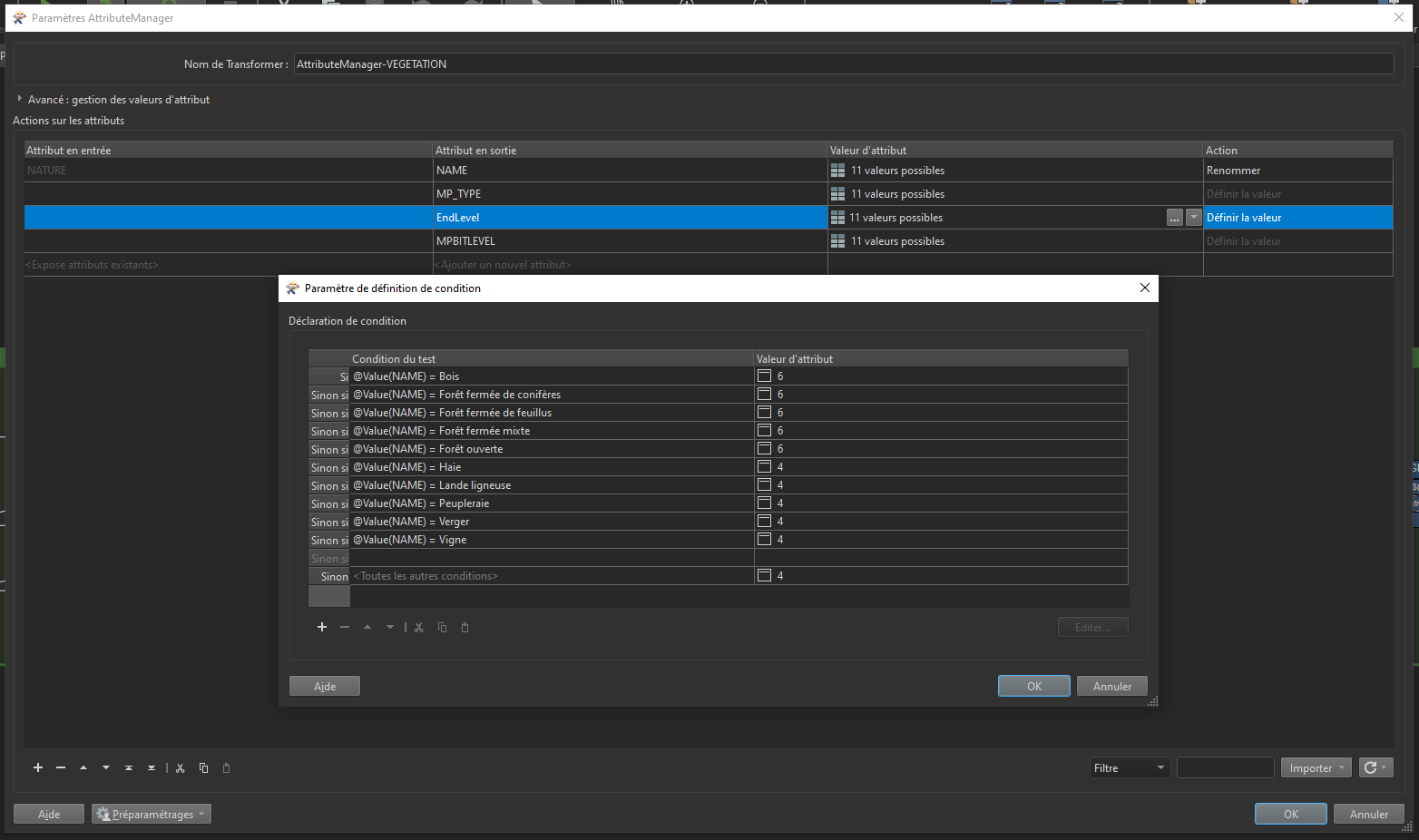Screen dimensions: 1419x840
Task: Expand Avancé gestion des valeurs d'attribut section
Action: click(x=20, y=99)
